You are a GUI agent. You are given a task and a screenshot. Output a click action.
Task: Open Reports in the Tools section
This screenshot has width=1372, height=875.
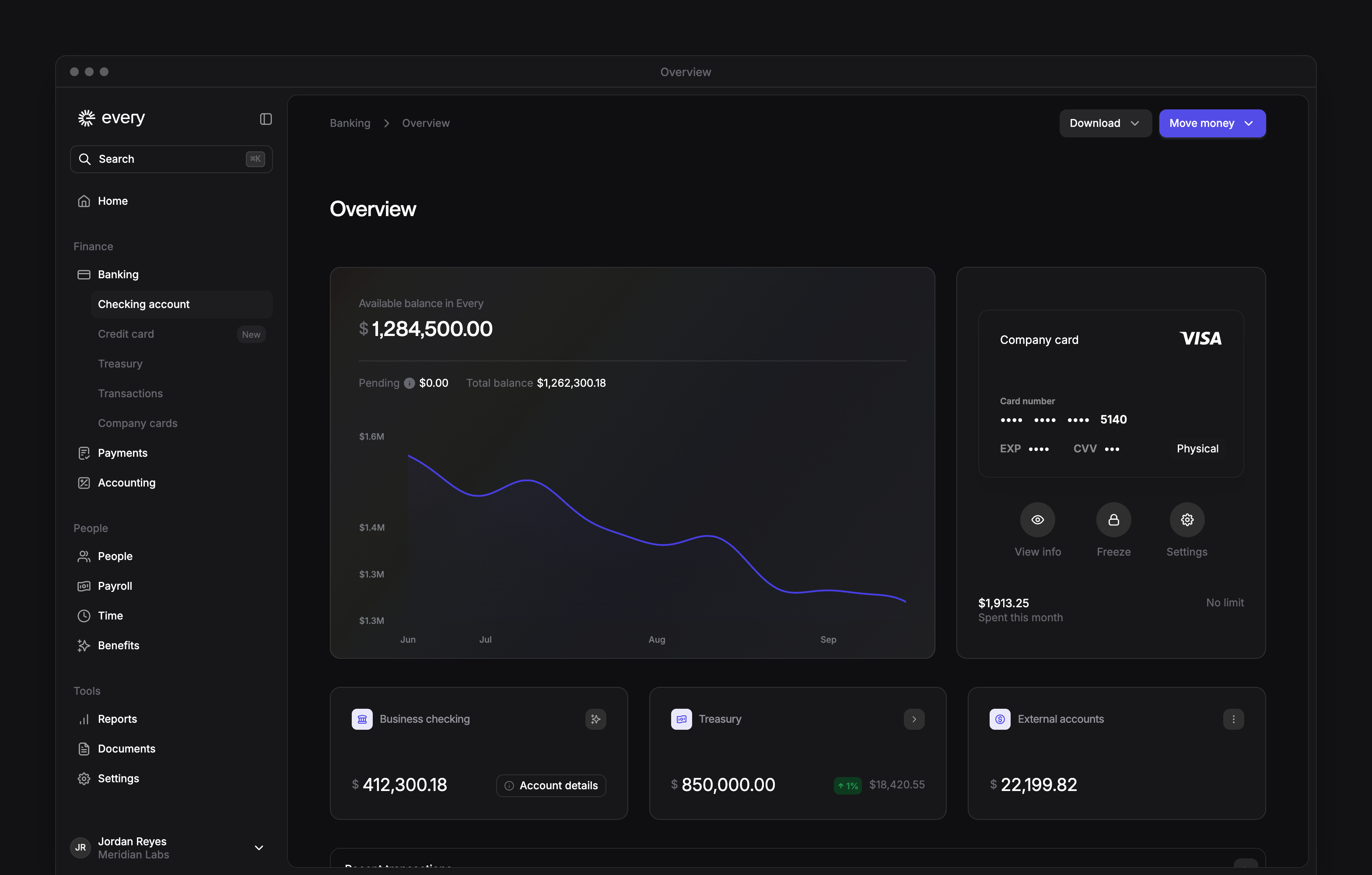171,719
